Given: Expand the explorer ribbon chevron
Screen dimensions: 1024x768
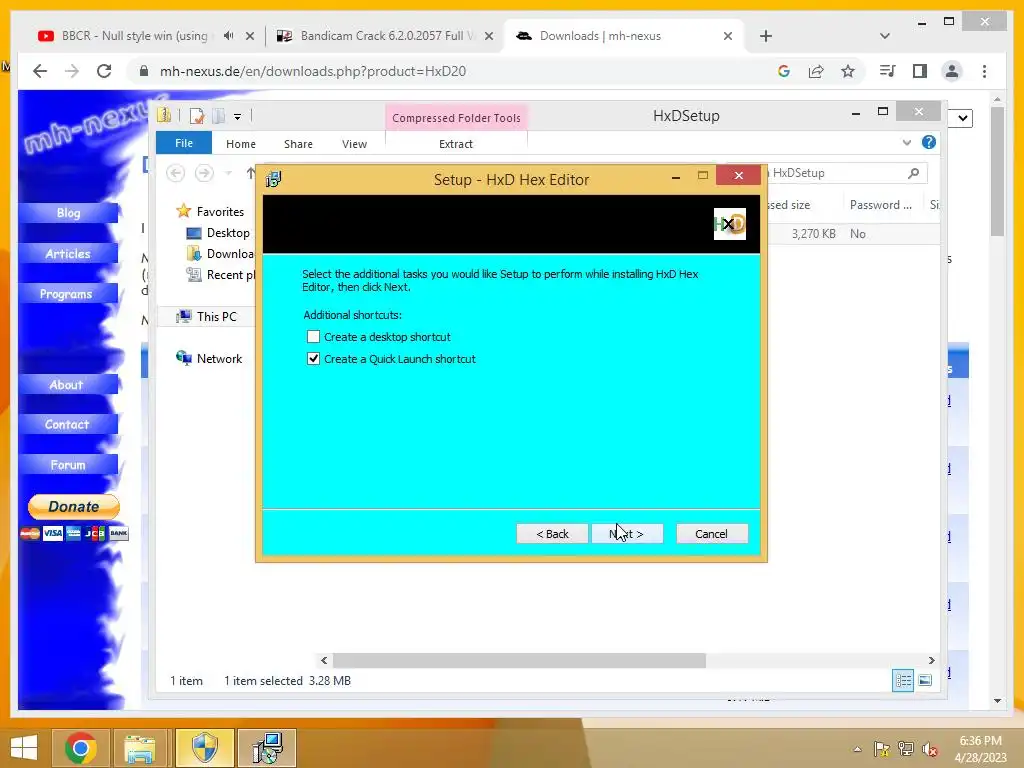Looking at the screenshot, I should [906, 142].
